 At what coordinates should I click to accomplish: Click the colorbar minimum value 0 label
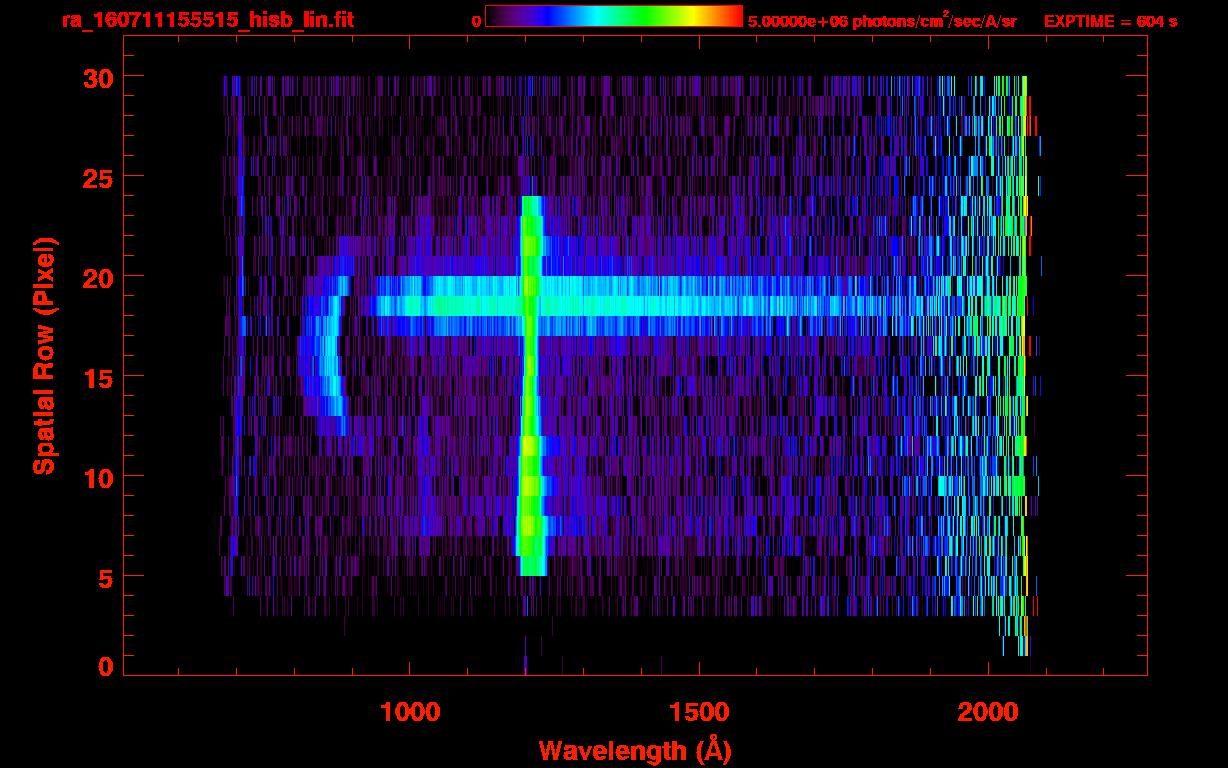tap(476, 21)
